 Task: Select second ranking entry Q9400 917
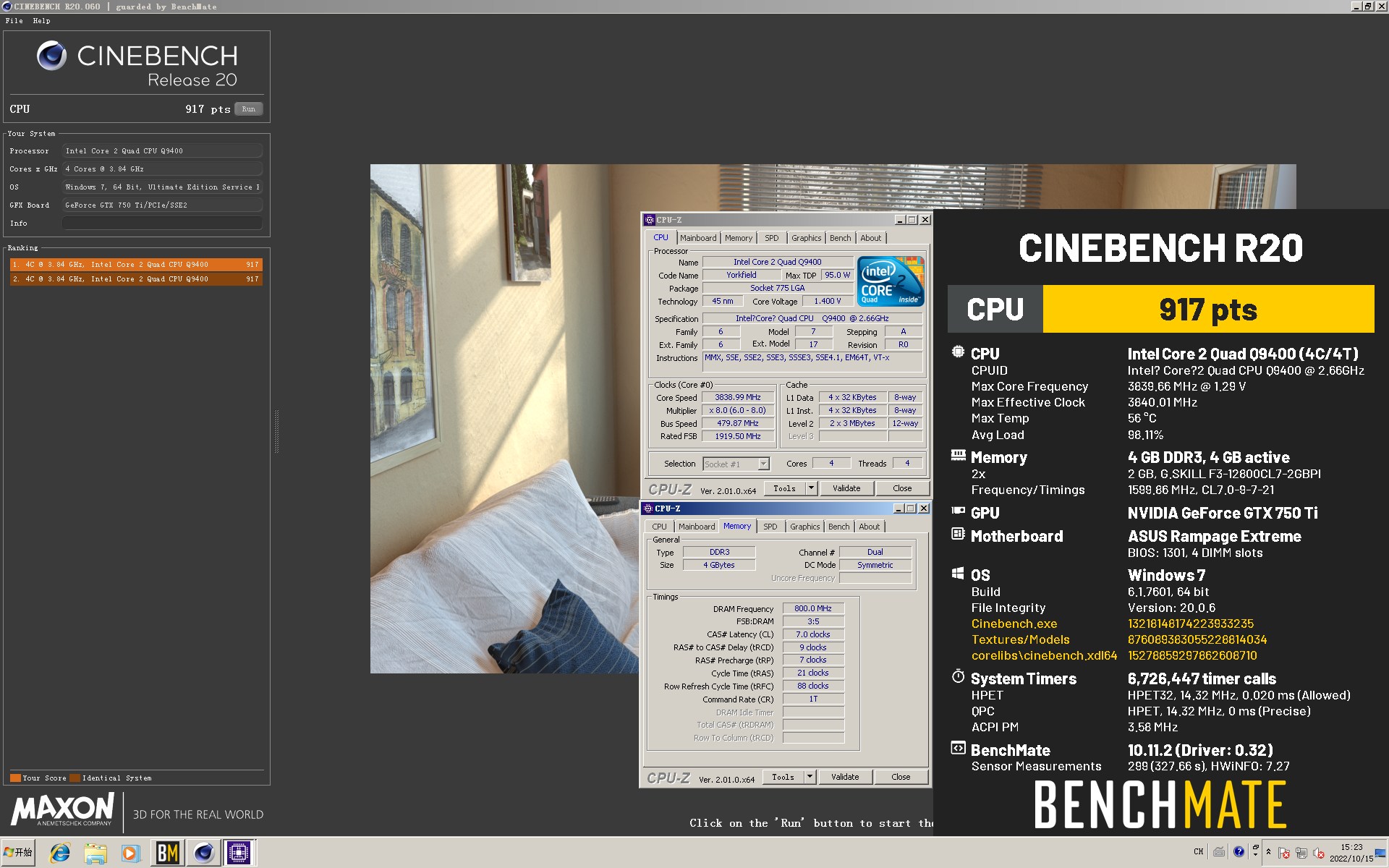tap(136, 279)
